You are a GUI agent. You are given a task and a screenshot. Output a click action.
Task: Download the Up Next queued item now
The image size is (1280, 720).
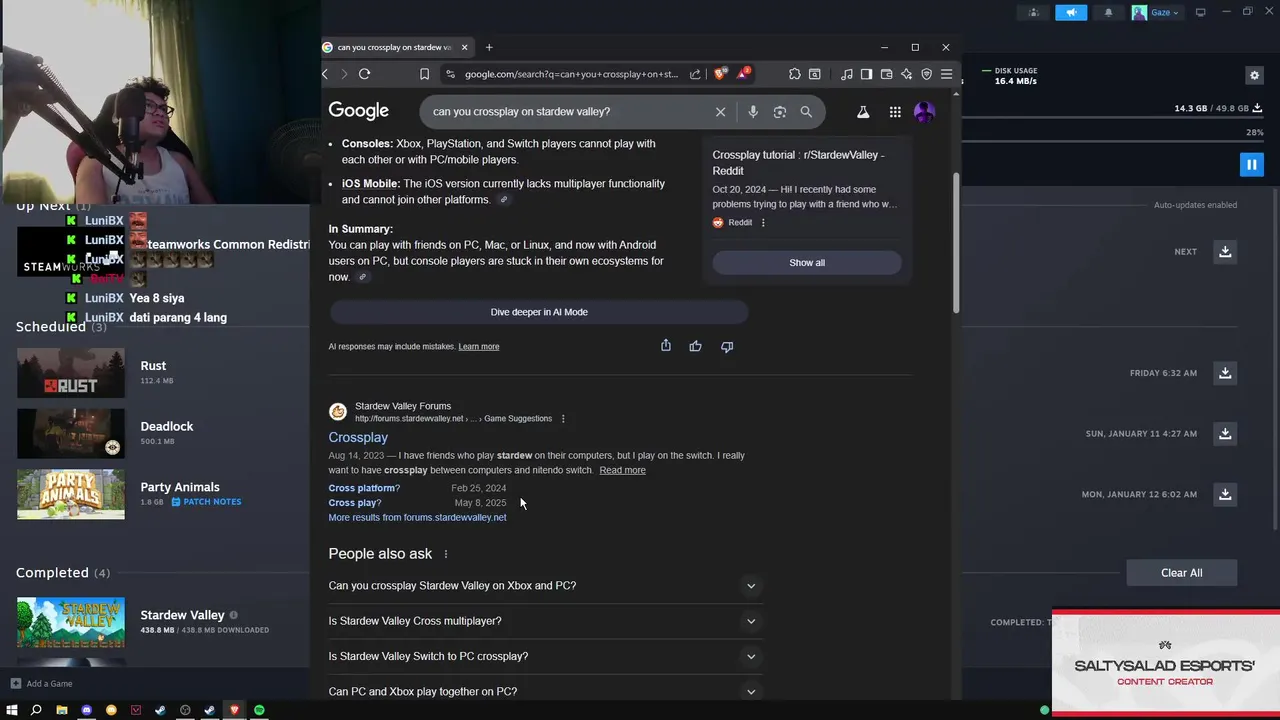(1225, 252)
